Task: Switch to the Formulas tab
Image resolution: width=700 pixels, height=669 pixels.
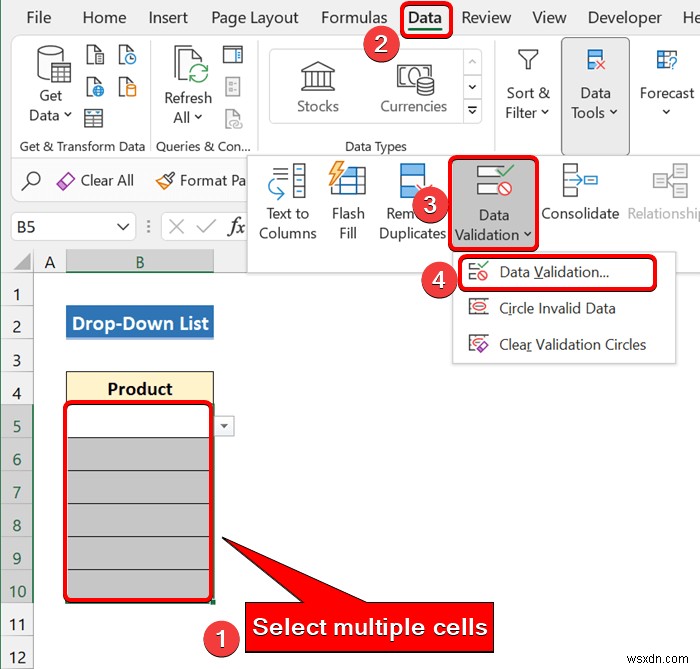Action: coord(354,18)
